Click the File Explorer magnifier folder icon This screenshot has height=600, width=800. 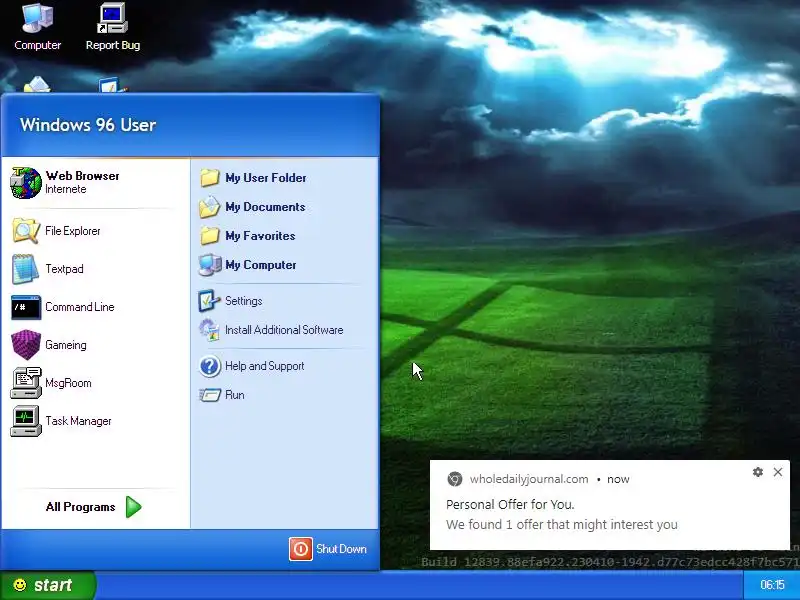[x=26, y=231]
